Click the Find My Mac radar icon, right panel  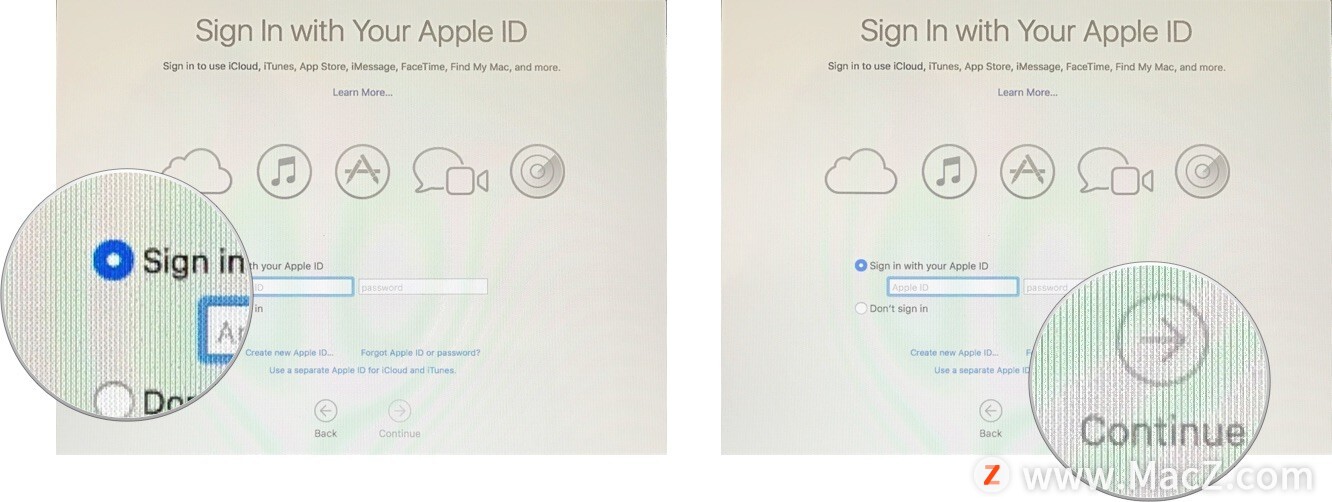point(1202,172)
